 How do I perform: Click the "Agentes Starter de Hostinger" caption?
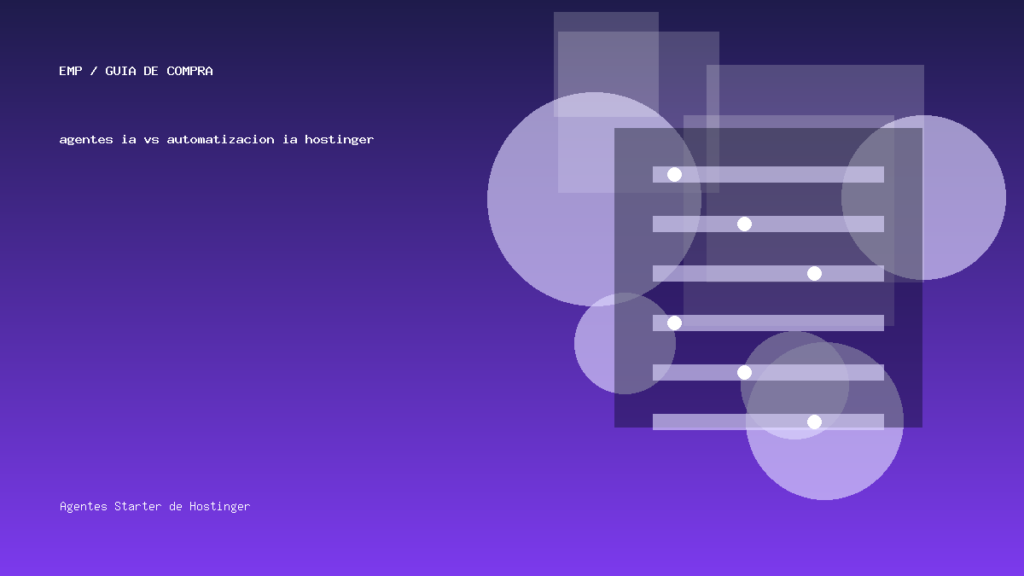pos(155,506)
